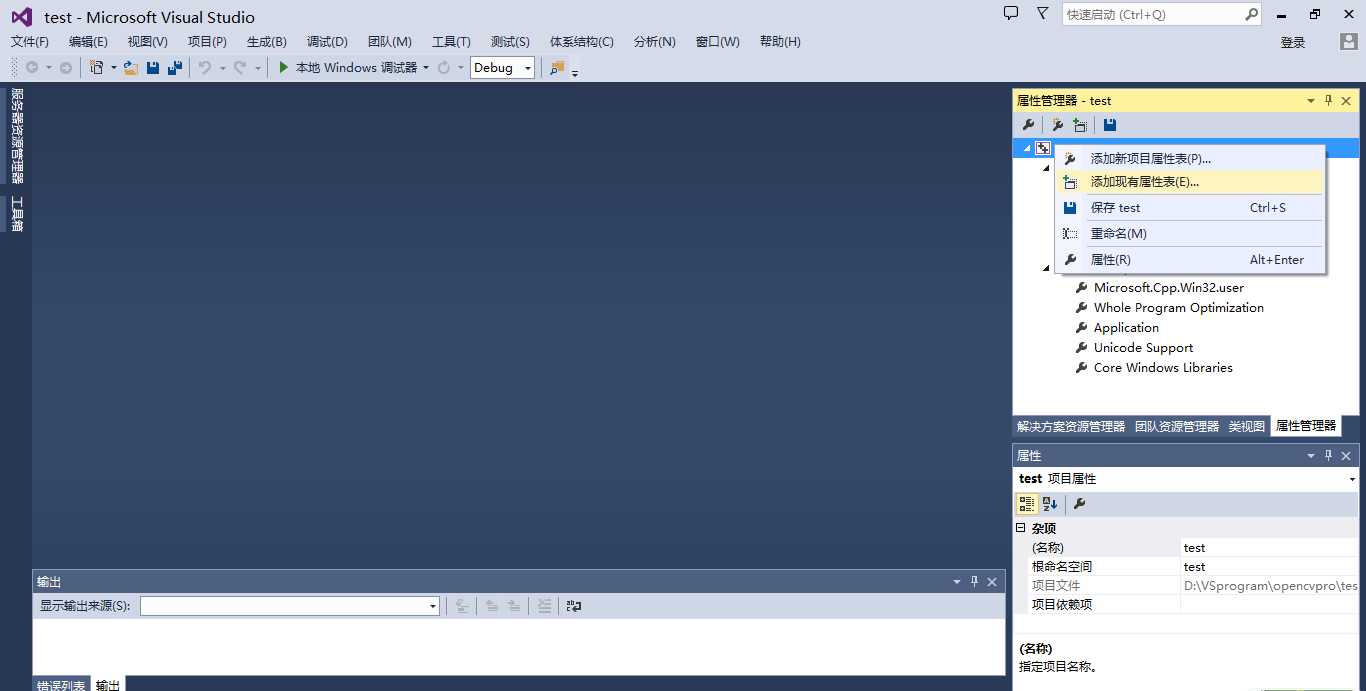
Task: Choose 属性(R) from the context menu
Action: (x=1190, y=260)
